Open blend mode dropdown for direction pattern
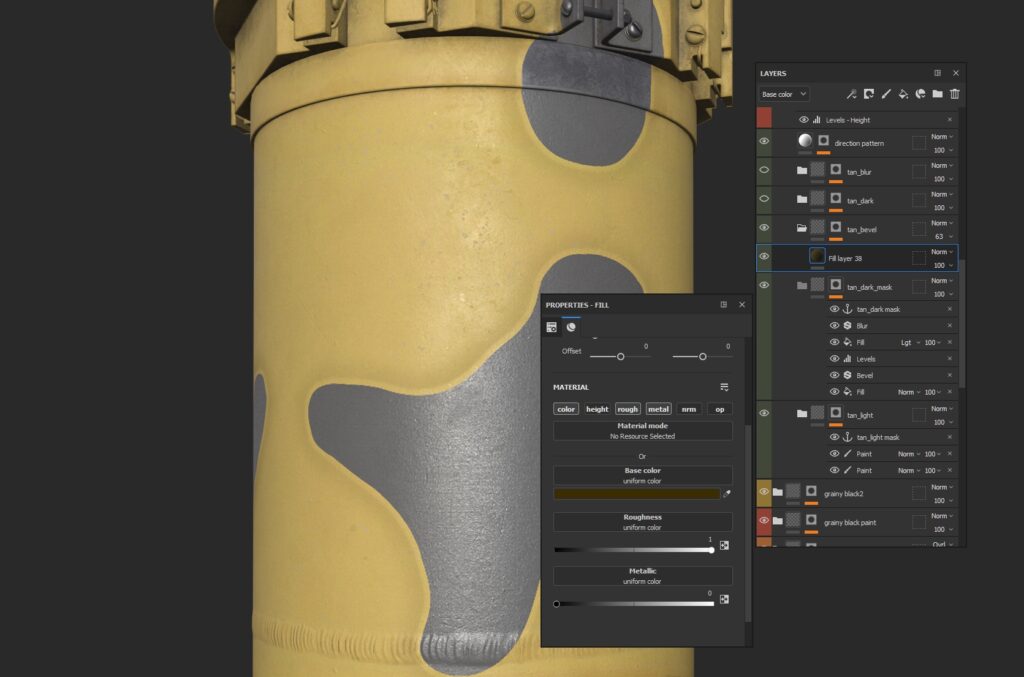1024x677 pixels. click(942, 136)
